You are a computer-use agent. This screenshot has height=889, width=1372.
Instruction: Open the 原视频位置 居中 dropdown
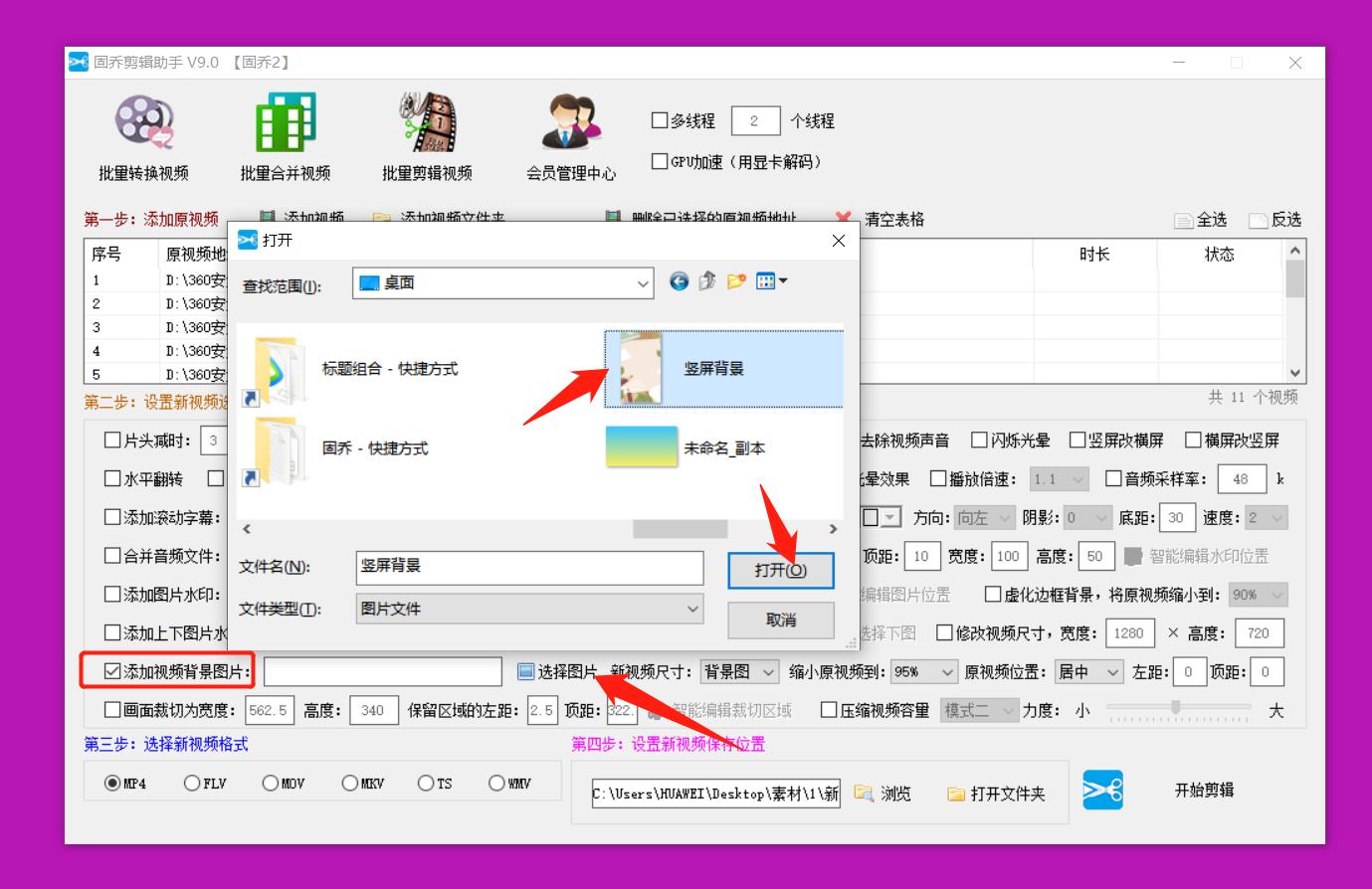1089,672
